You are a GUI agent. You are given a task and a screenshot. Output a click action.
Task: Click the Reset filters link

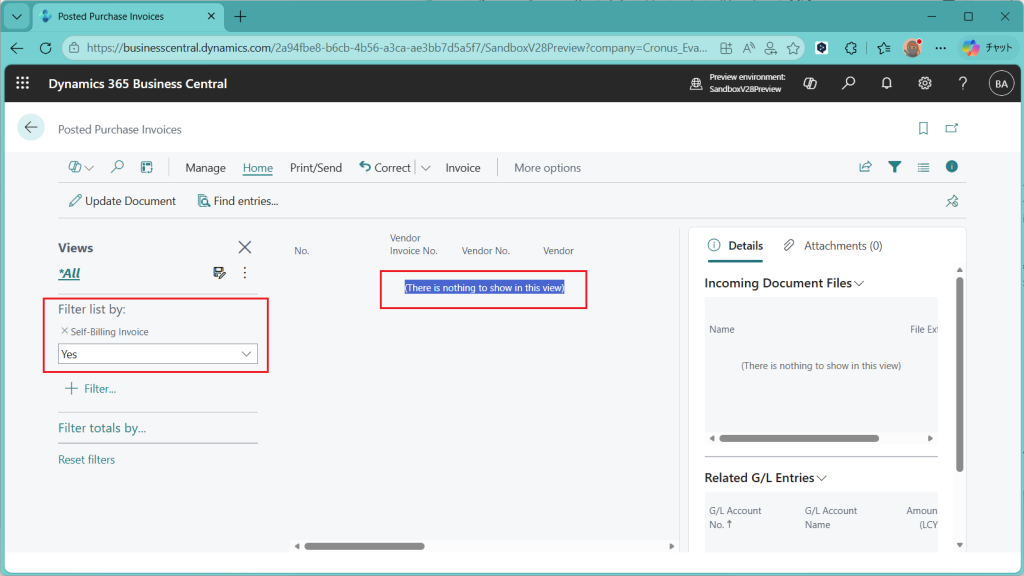(x=86, y=460)
